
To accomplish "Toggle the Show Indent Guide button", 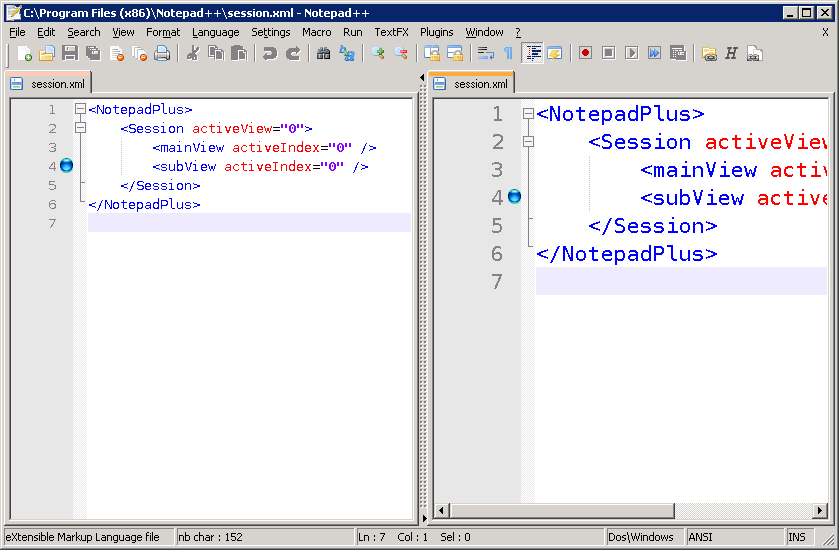I will (x=533, y=53).
